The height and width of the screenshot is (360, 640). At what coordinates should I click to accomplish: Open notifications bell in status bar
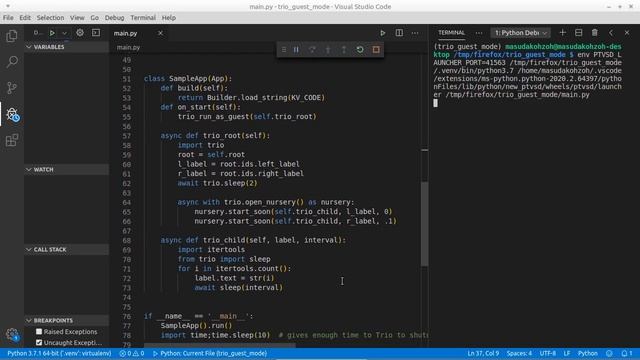click(626, 353)
